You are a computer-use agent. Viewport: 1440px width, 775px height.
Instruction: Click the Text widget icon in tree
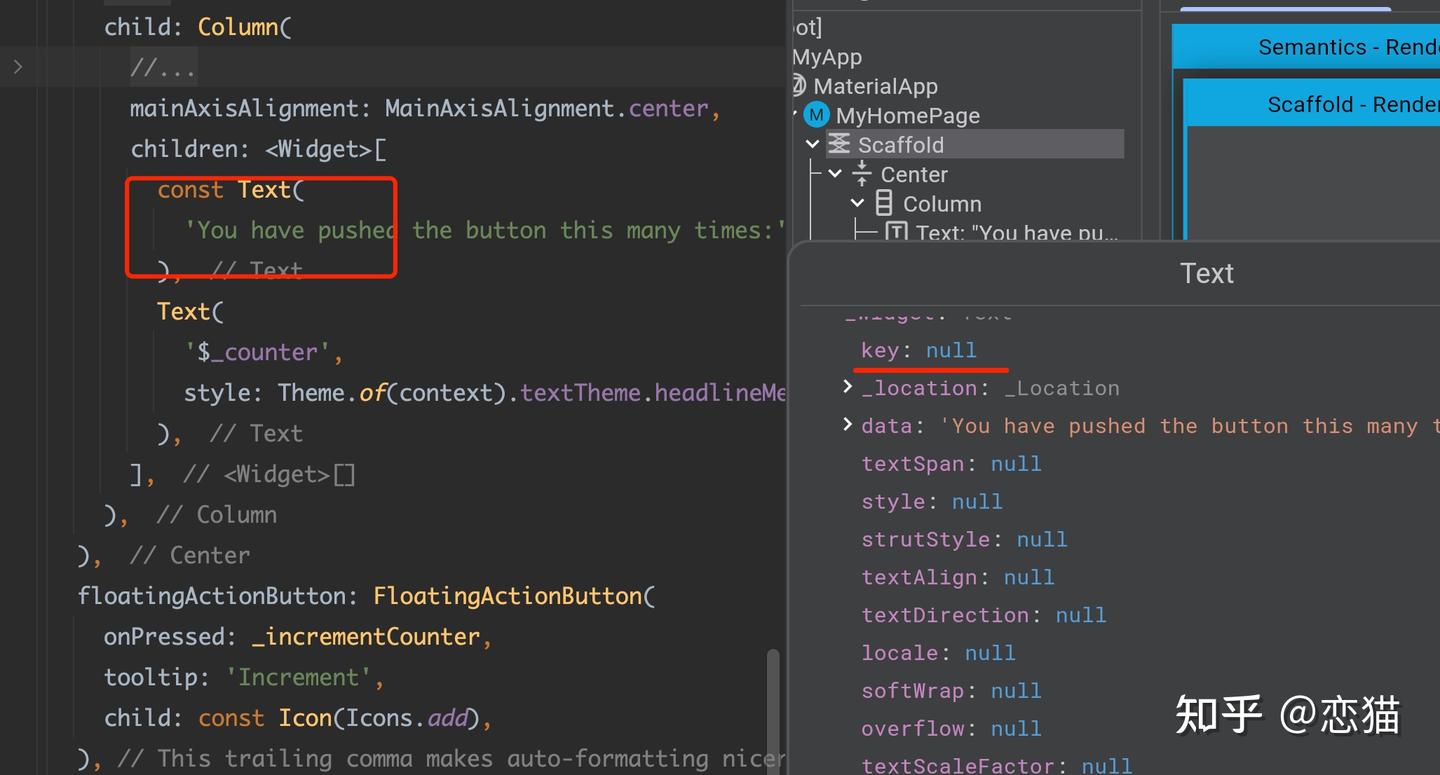pos(897,232)
